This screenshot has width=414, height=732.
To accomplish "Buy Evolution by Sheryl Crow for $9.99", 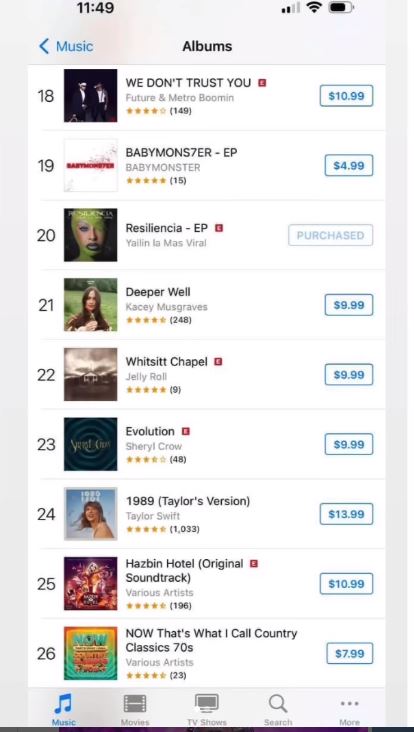I will click(349, 444).
